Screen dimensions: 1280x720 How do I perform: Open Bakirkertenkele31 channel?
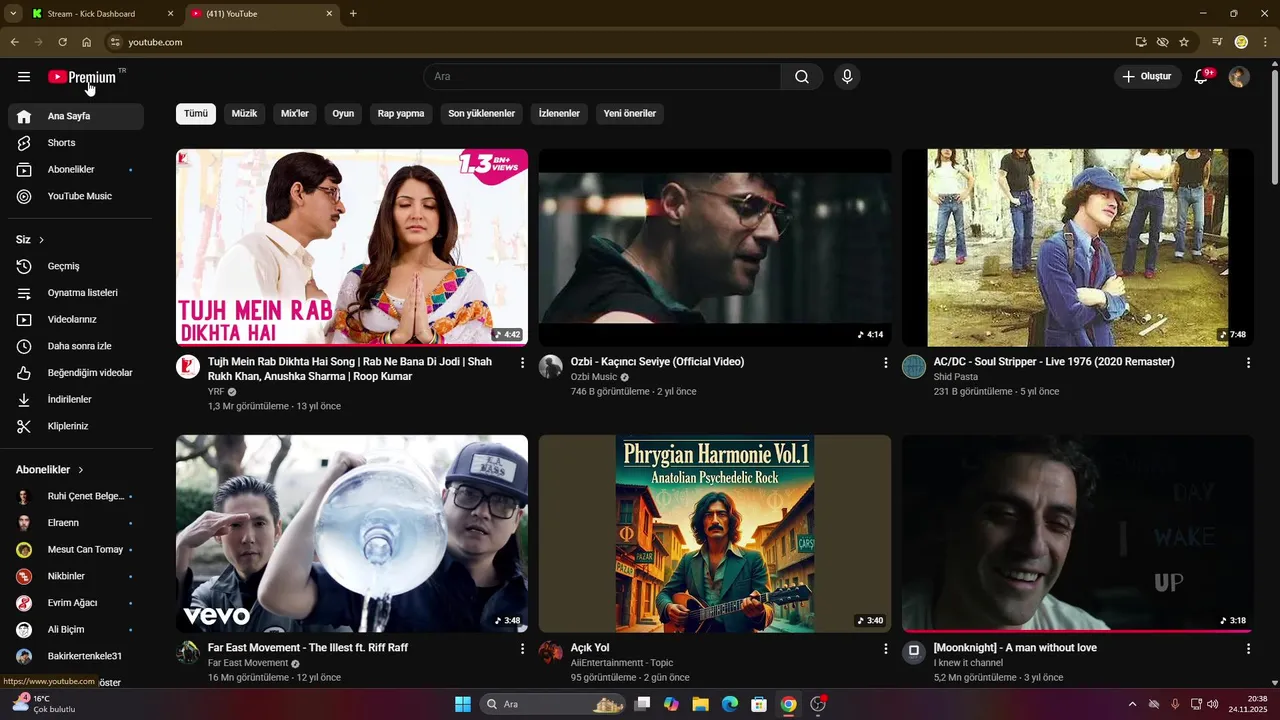point(76,656)
